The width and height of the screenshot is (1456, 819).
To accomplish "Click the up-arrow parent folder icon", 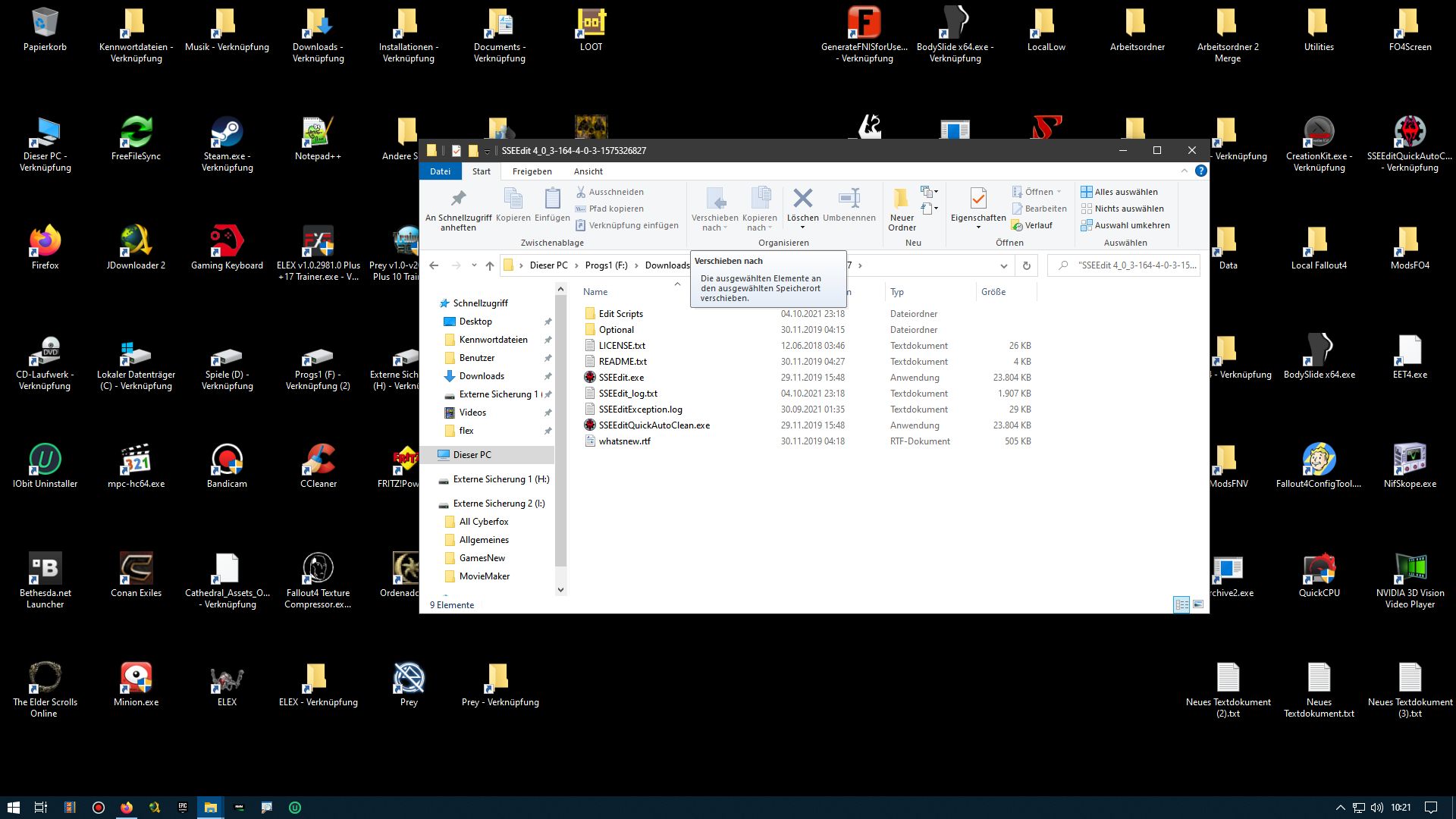I will click(490, 265).
